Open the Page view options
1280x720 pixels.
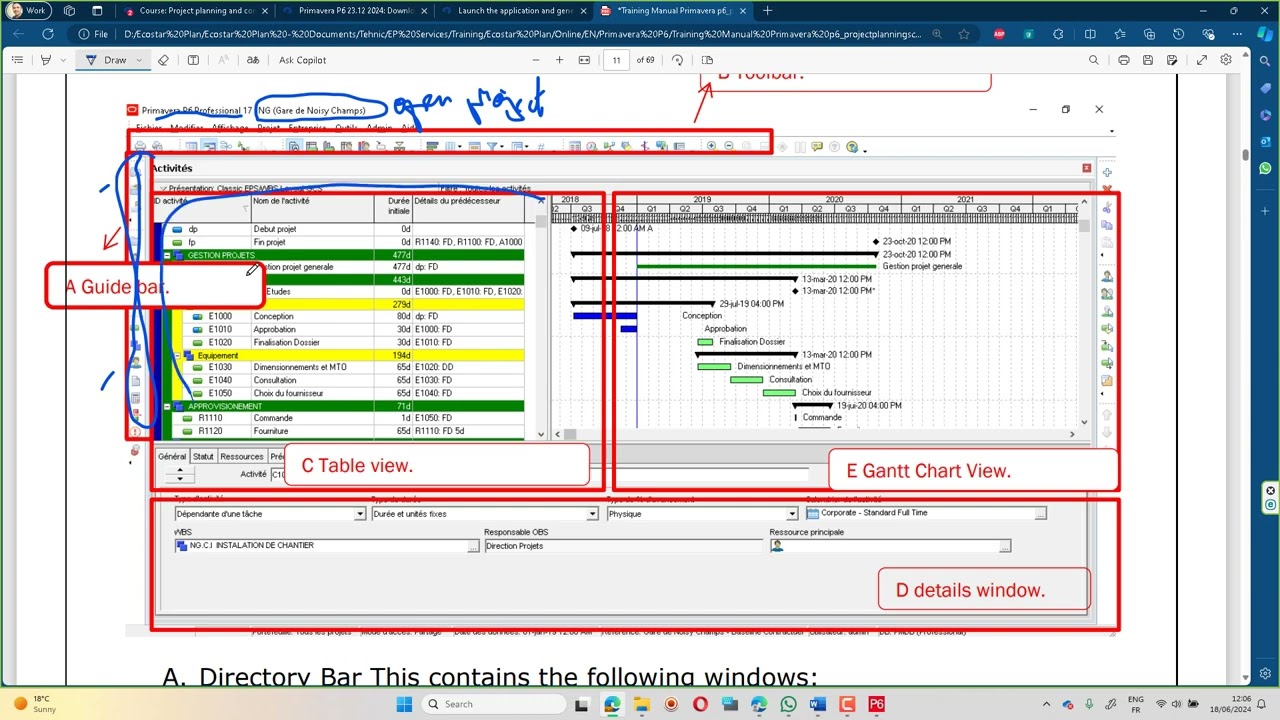707,60
